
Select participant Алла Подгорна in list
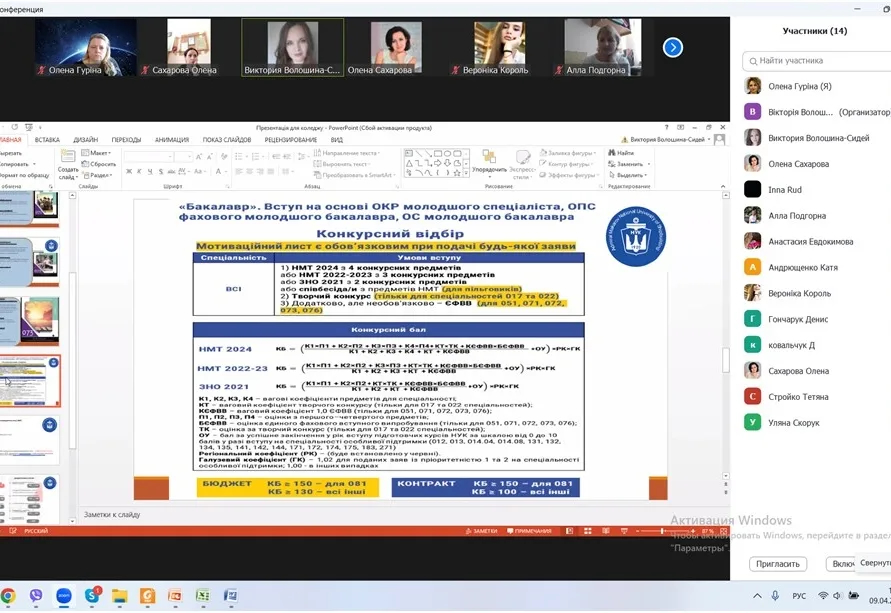(x=796, y=216)
